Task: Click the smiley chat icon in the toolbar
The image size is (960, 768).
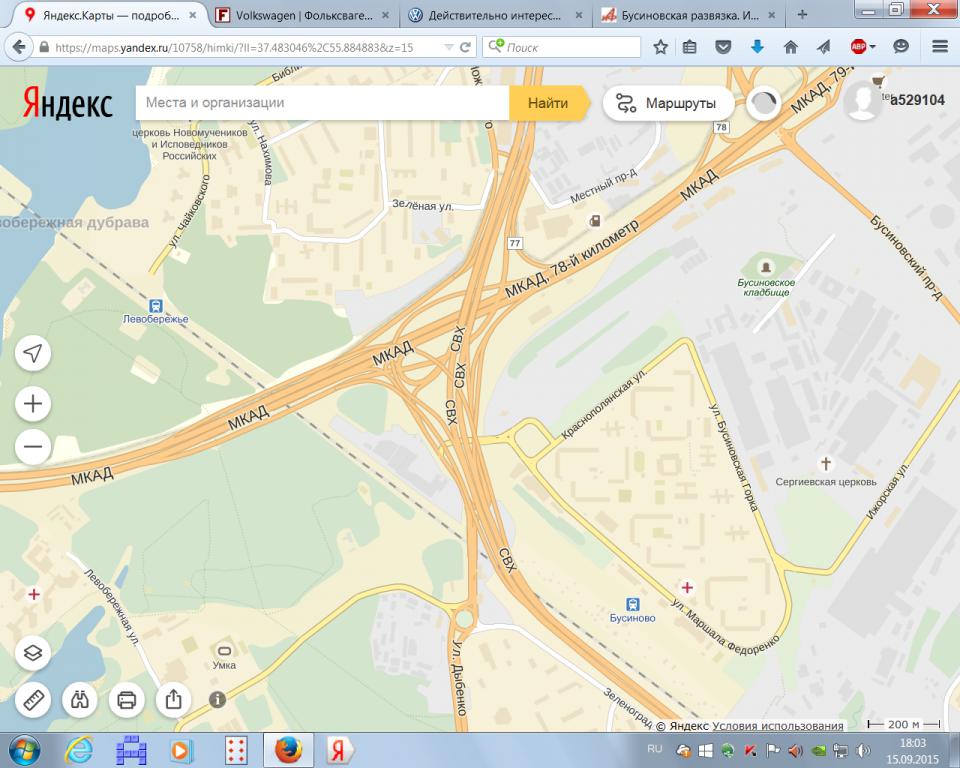Action: pyautogui.click(x=901, y=47)
